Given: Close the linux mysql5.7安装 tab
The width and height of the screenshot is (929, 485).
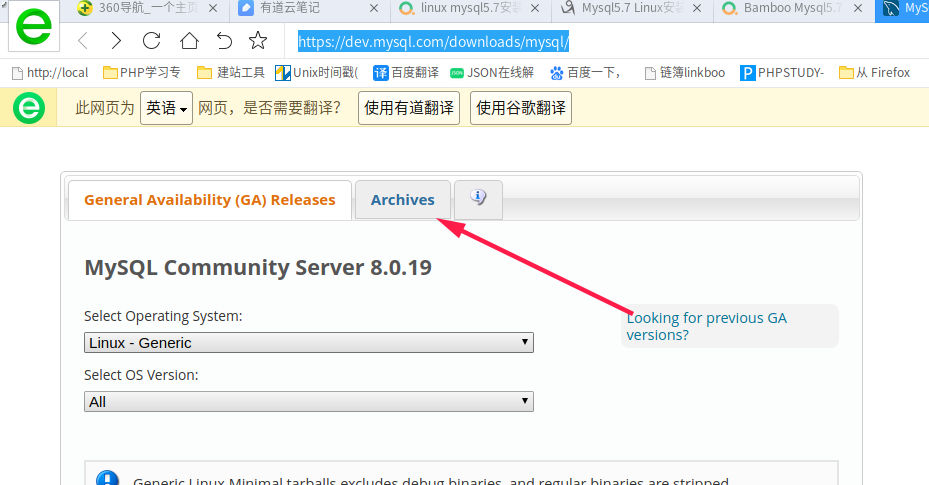Looking at the screenshot, I should click(535, 8).
